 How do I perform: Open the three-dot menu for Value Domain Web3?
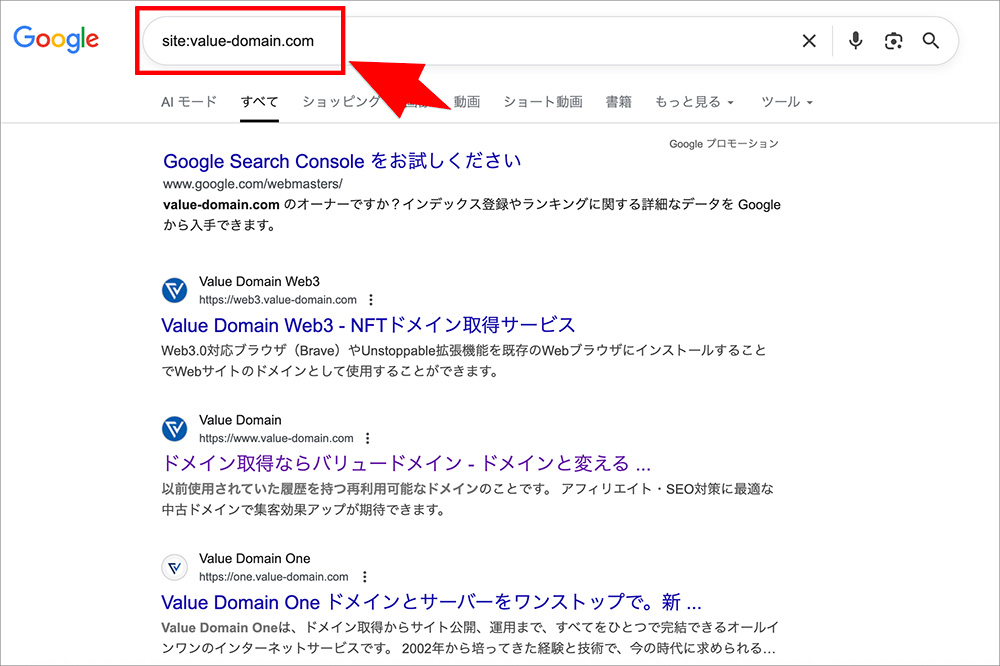371,299
